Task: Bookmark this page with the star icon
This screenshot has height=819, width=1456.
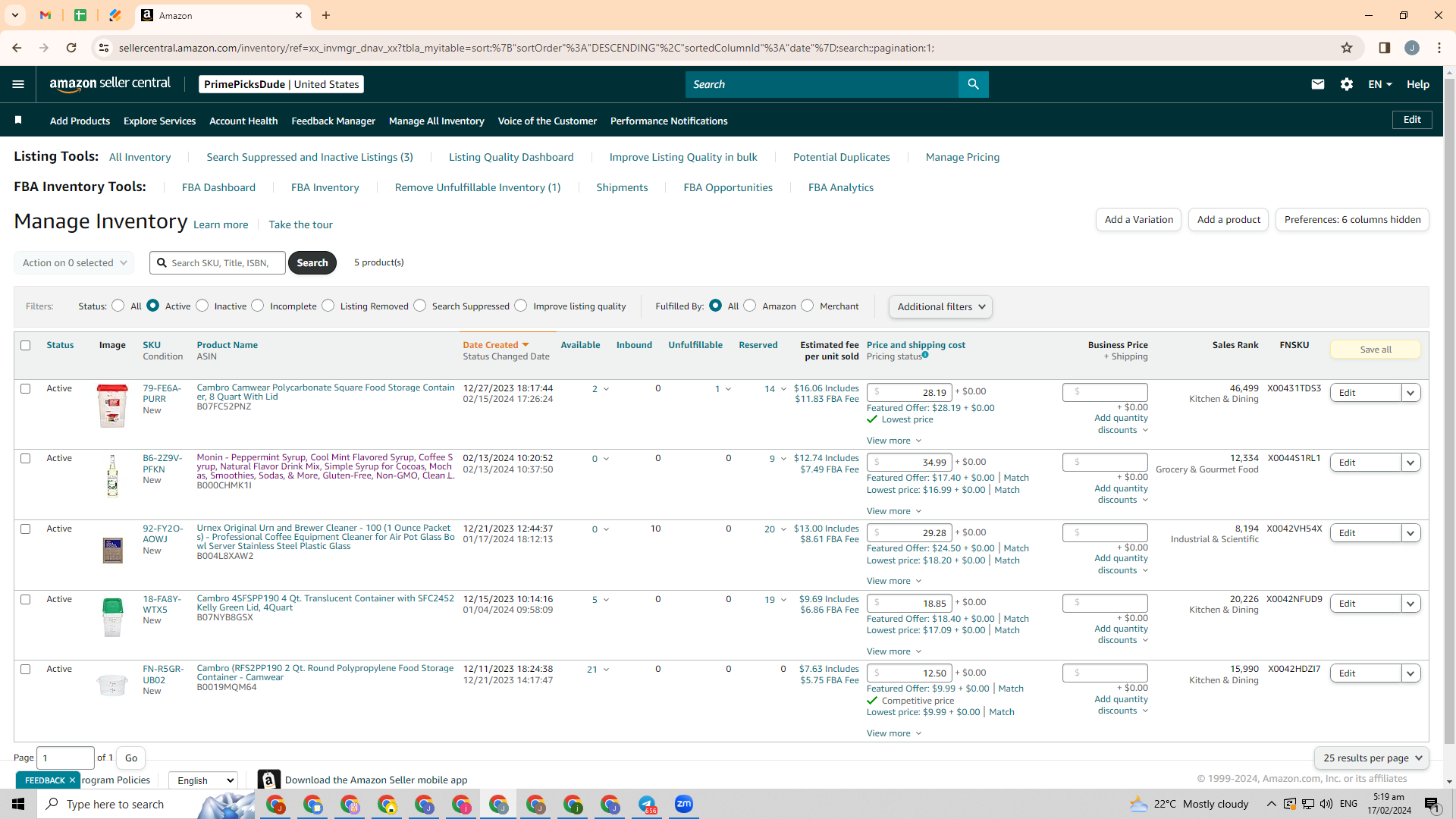Action: click(x=1347, y=48)
